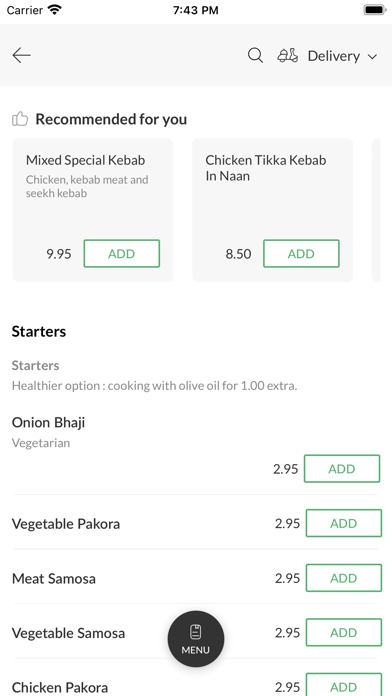
Task: Open the search magnifier icon
Action: point(255,55)
